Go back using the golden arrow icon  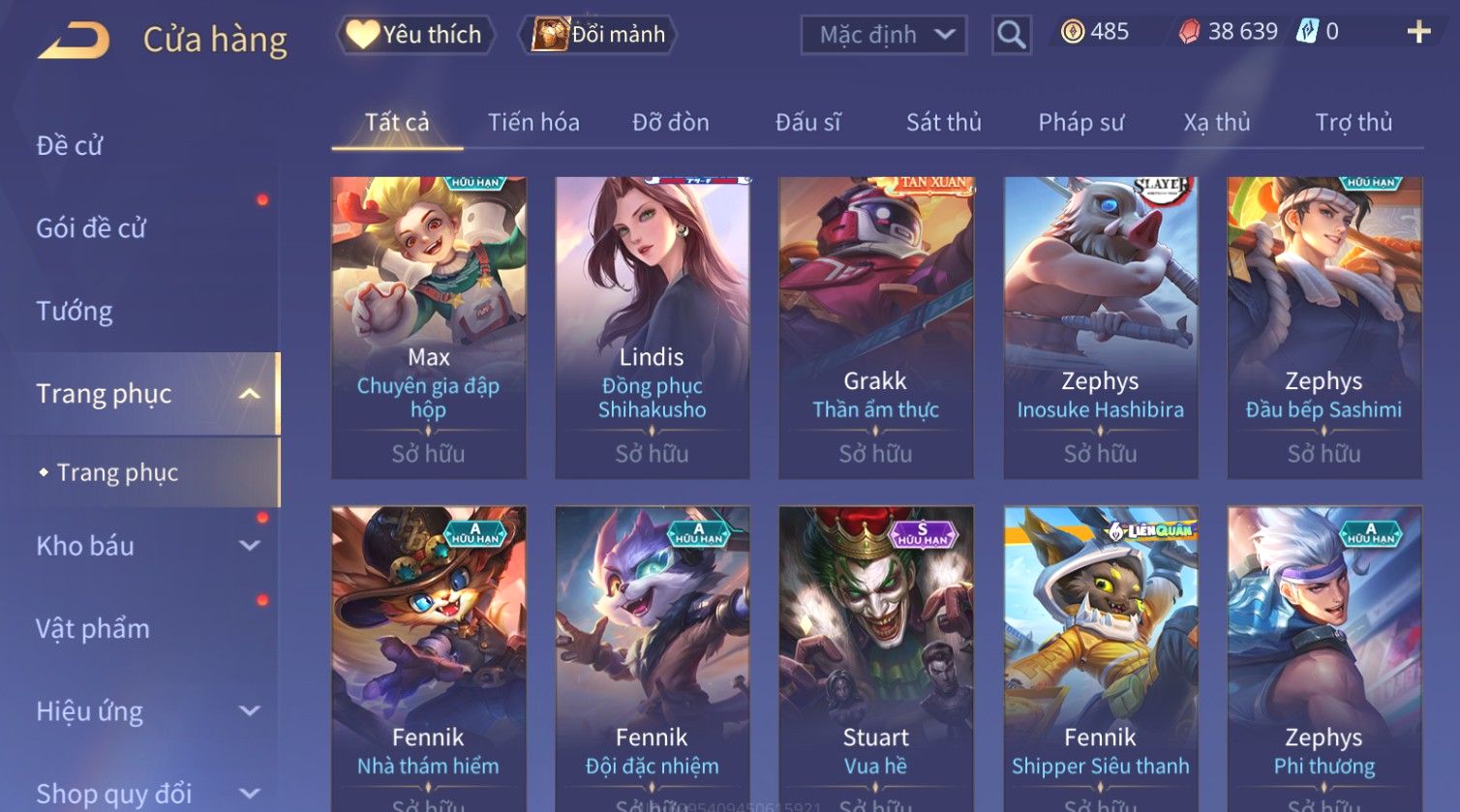[74, 41]
